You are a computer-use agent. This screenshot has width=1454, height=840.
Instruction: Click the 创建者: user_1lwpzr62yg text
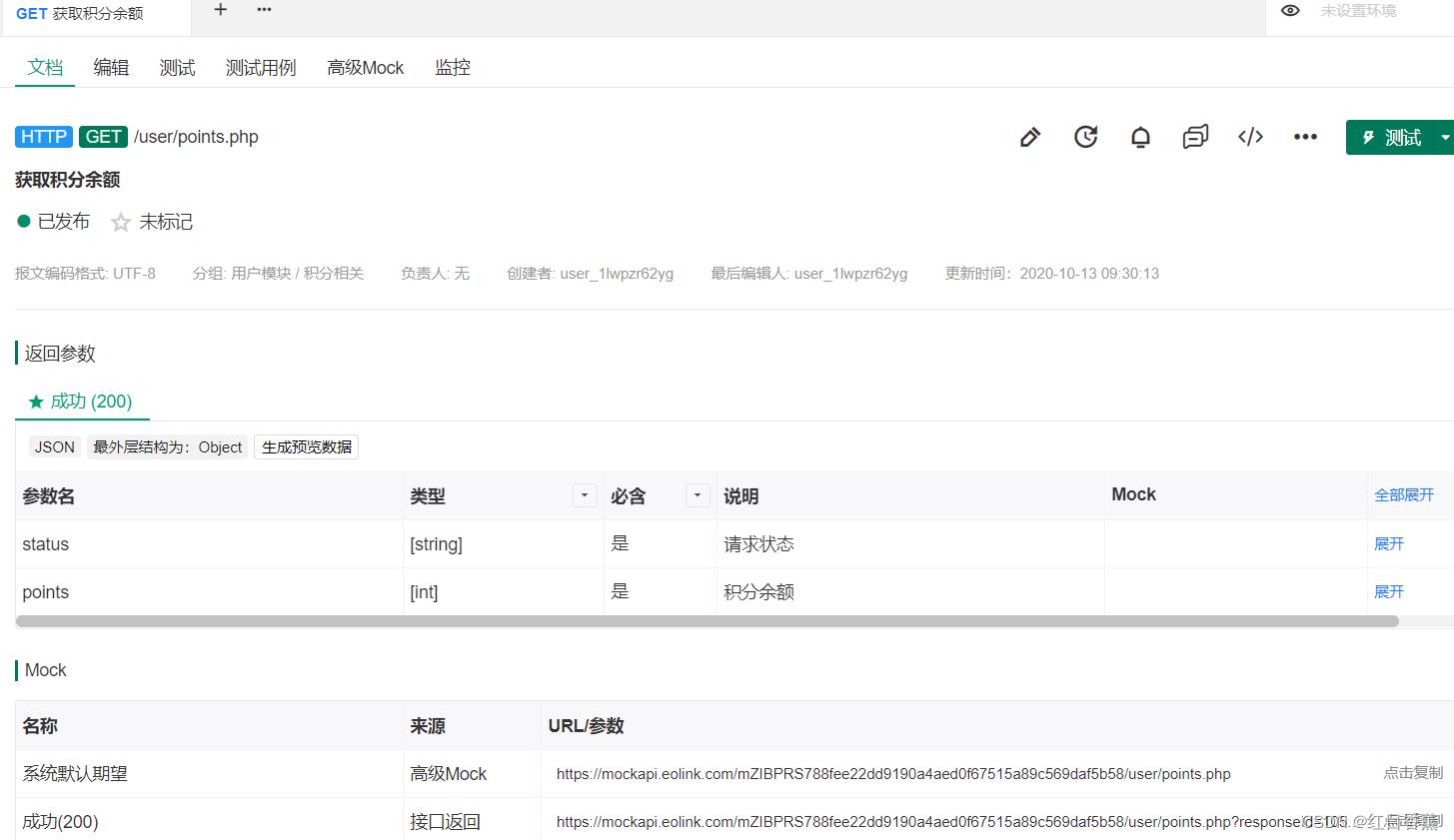[x=590, y=274]
